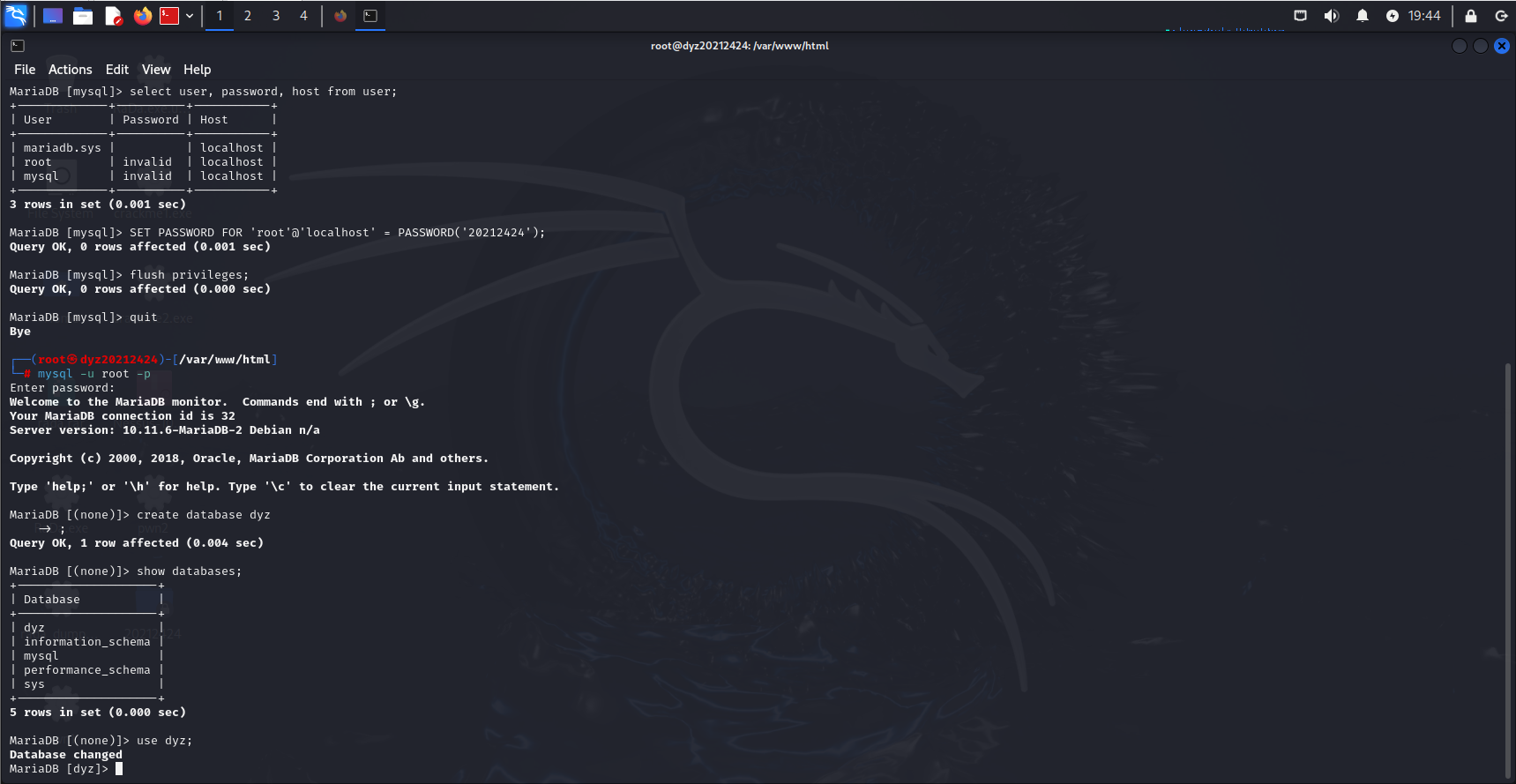Image resolution: width=1516 pixels, height=784 pixels.
Task: Click the 'performance_schema' database row
Action: point(87,670)
